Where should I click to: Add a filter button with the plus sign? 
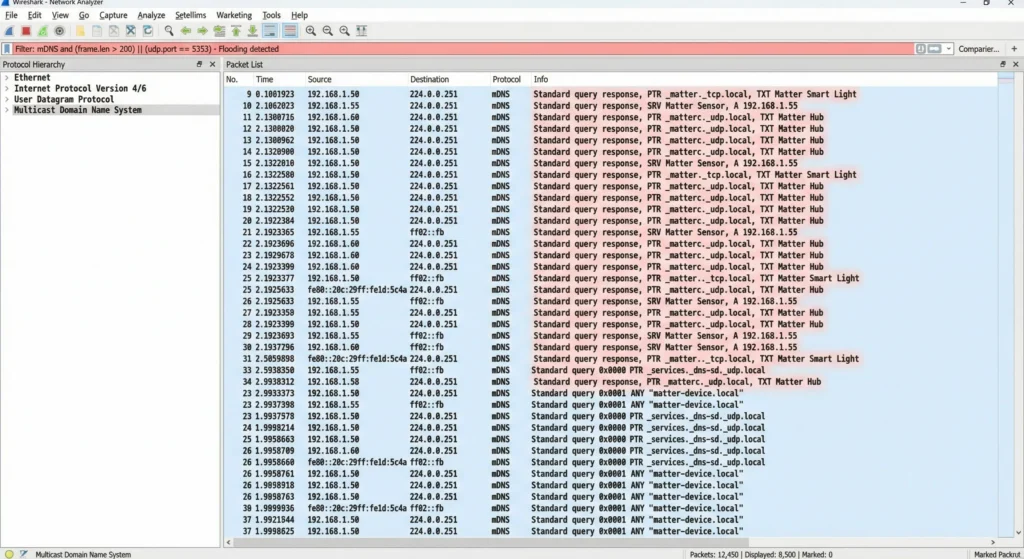coord(1014,49)
